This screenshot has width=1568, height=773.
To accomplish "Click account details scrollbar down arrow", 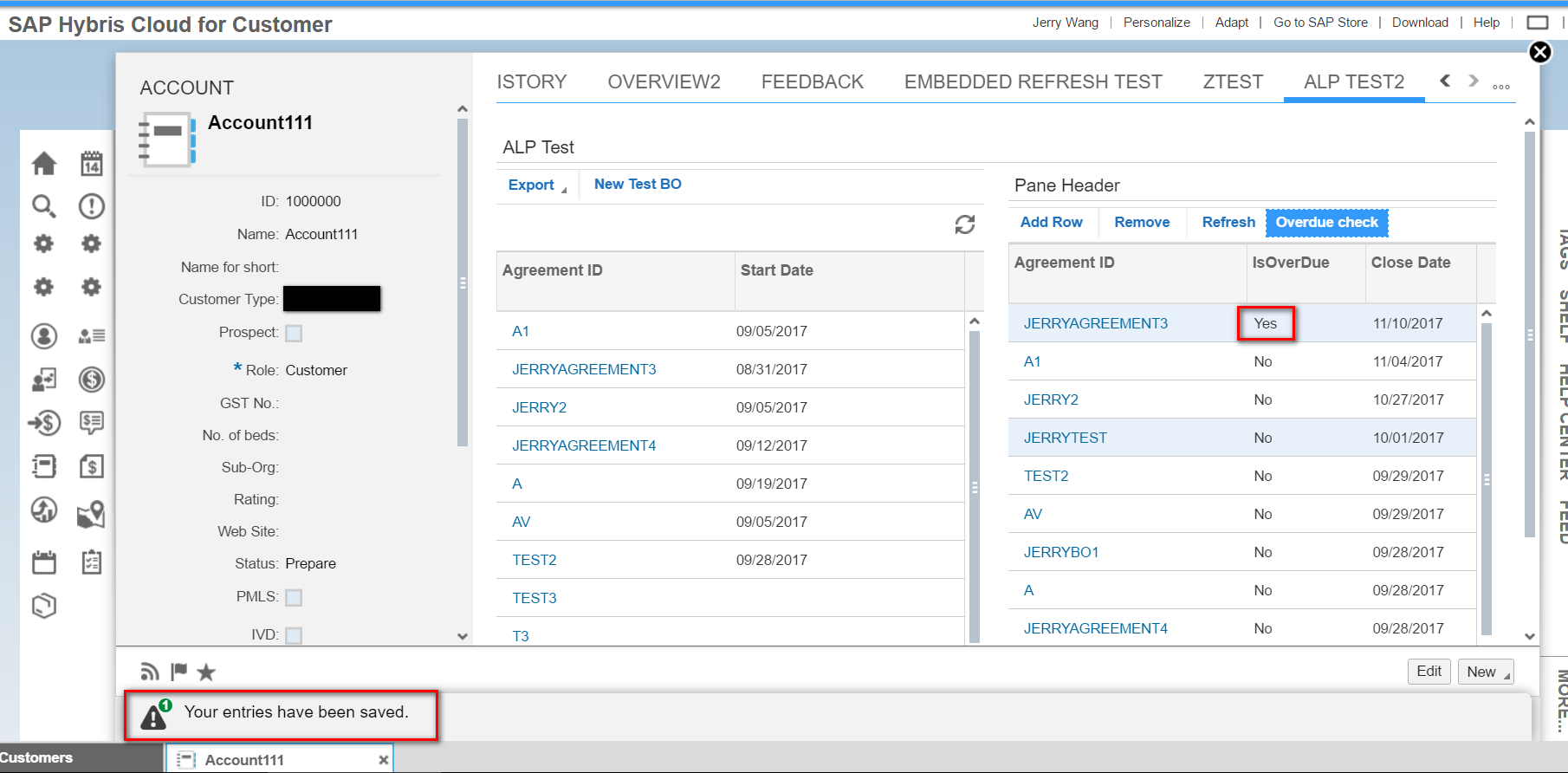I will tap(463, 636).
